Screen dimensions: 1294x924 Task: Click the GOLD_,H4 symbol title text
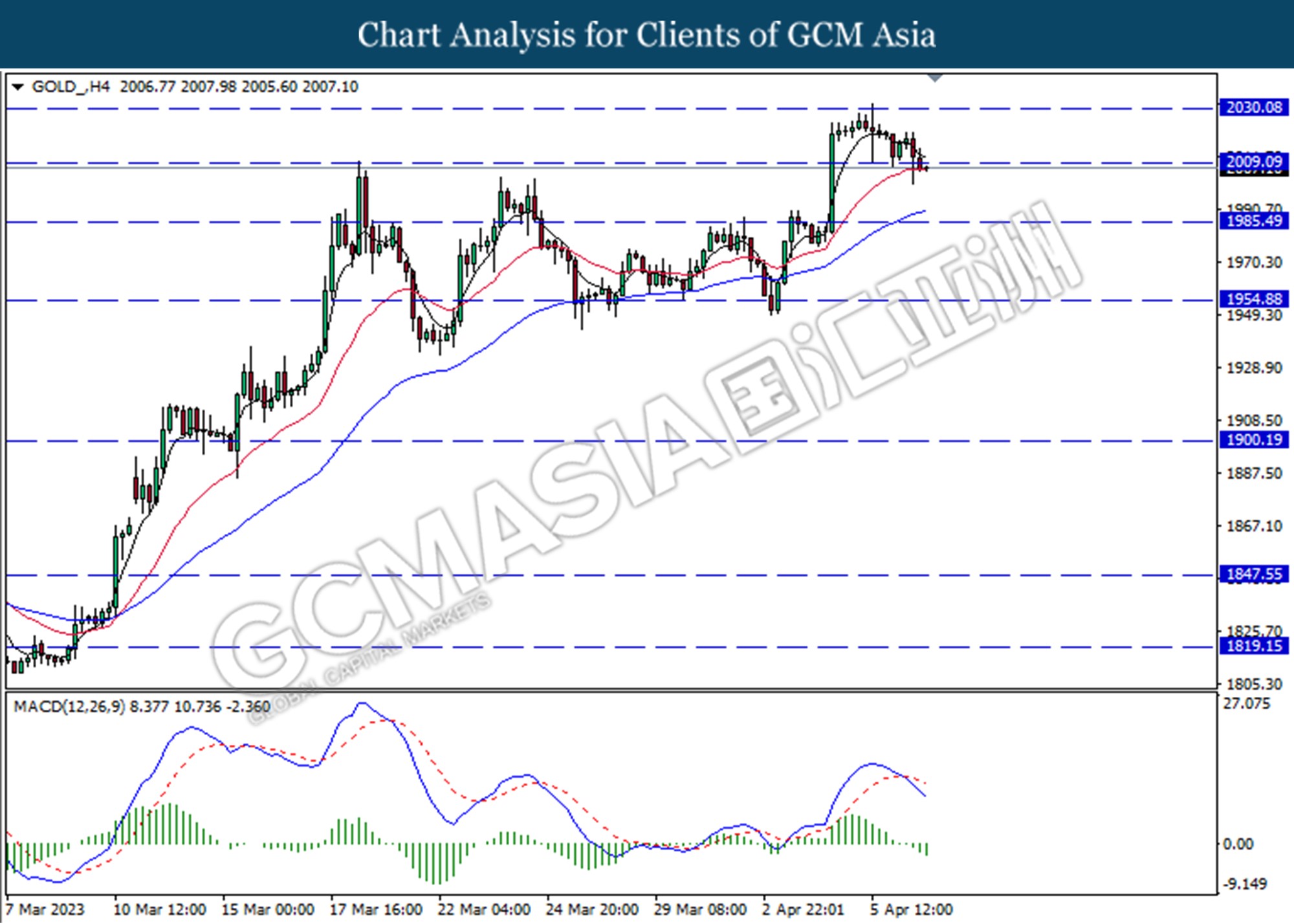click(x=71, y=87)
